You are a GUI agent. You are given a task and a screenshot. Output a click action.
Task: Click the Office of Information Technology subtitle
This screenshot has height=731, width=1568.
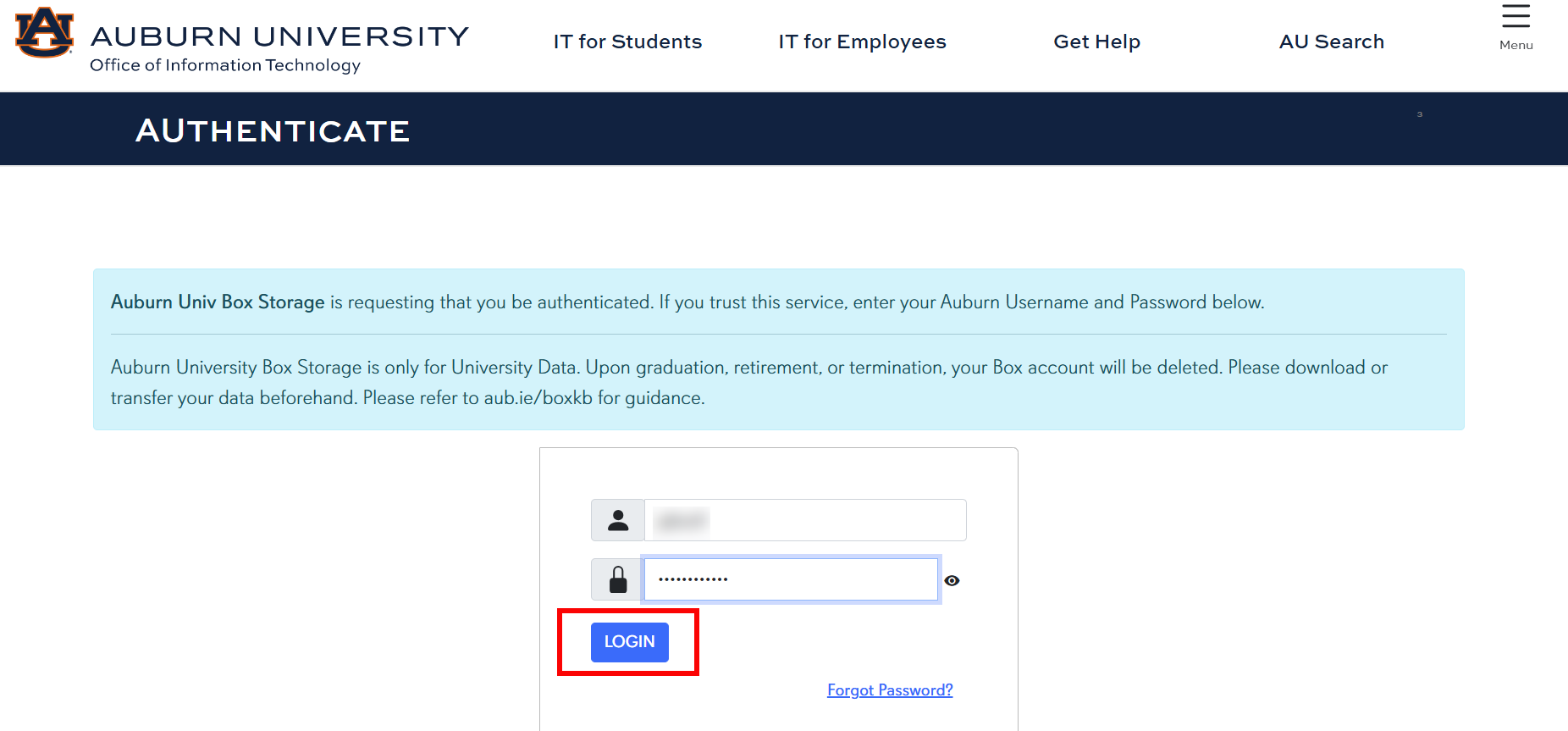click(x=225, y=65)
